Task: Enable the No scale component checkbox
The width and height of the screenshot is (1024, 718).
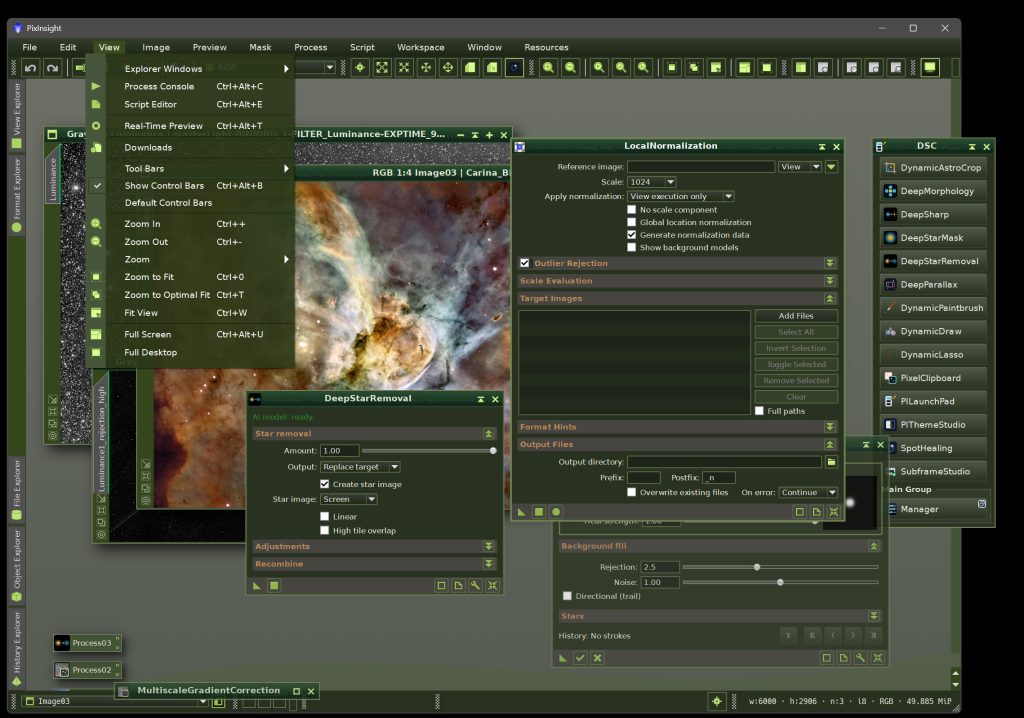Action: pyautogui.click(x=632, y=210)
